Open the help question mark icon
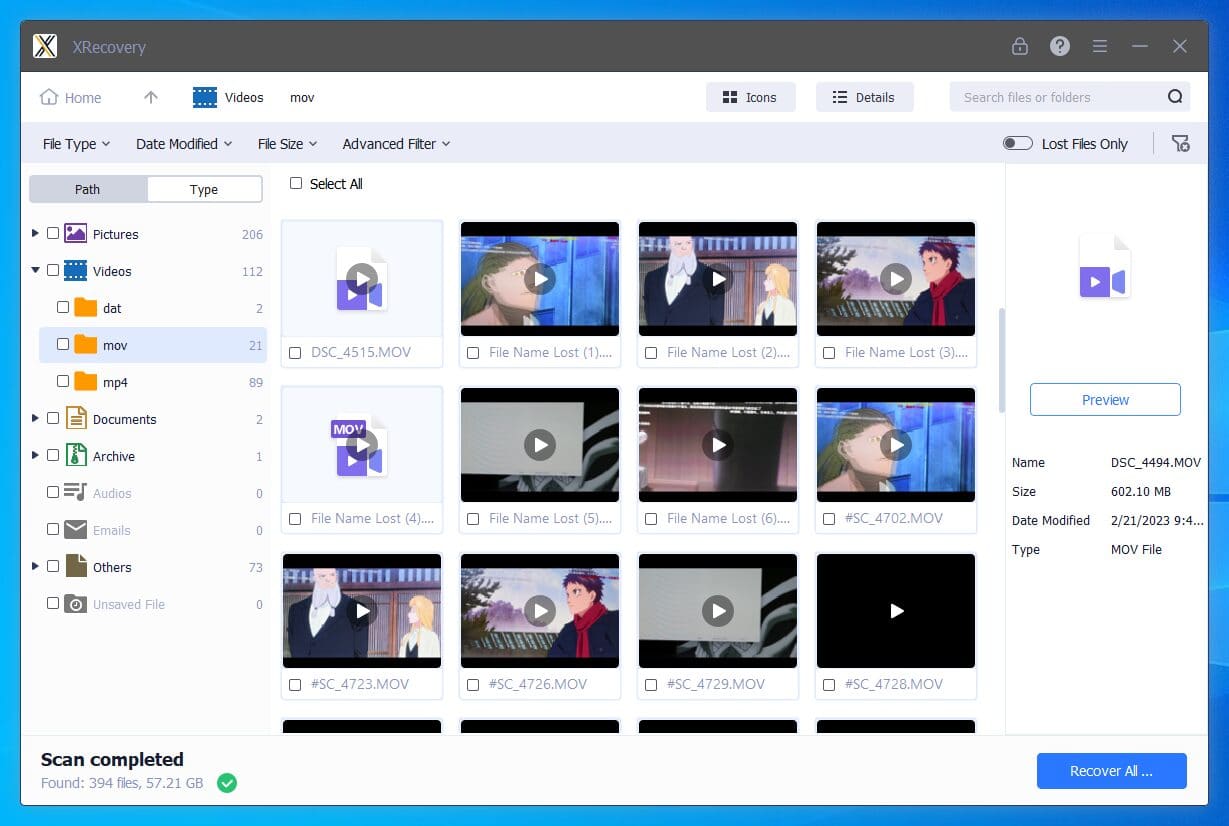The height and width of the screenshot is (826, 1229). [1059, 46]
